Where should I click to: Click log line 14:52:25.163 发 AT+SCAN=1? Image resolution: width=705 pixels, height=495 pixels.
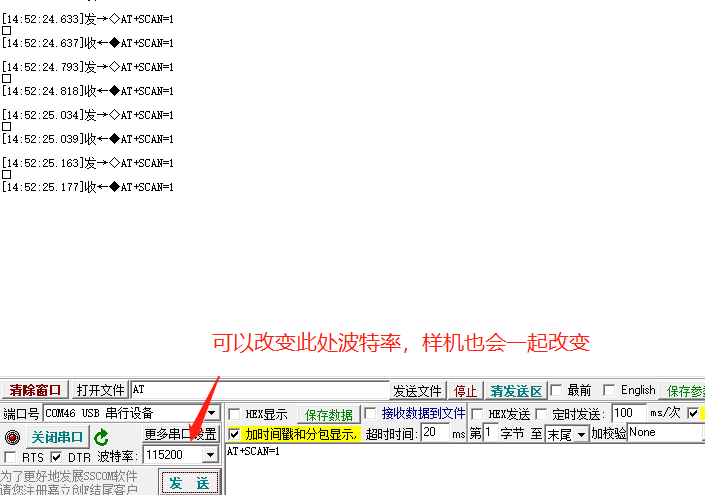click(88, 163)
